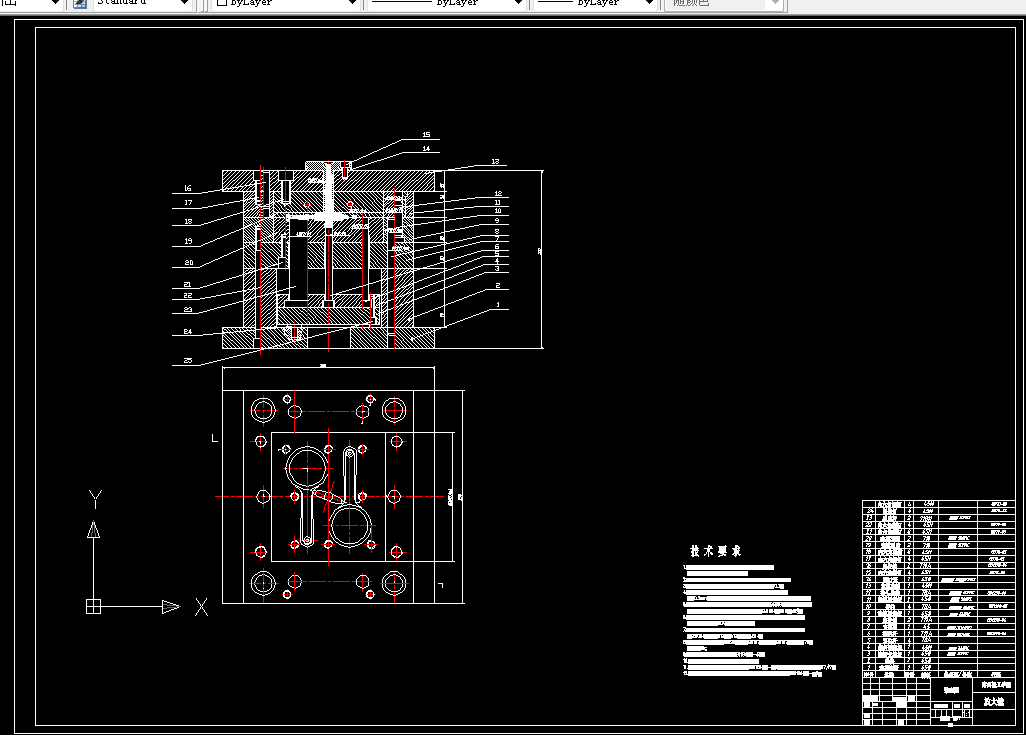Click the X axis label of UCS icon

pos(202,607)
